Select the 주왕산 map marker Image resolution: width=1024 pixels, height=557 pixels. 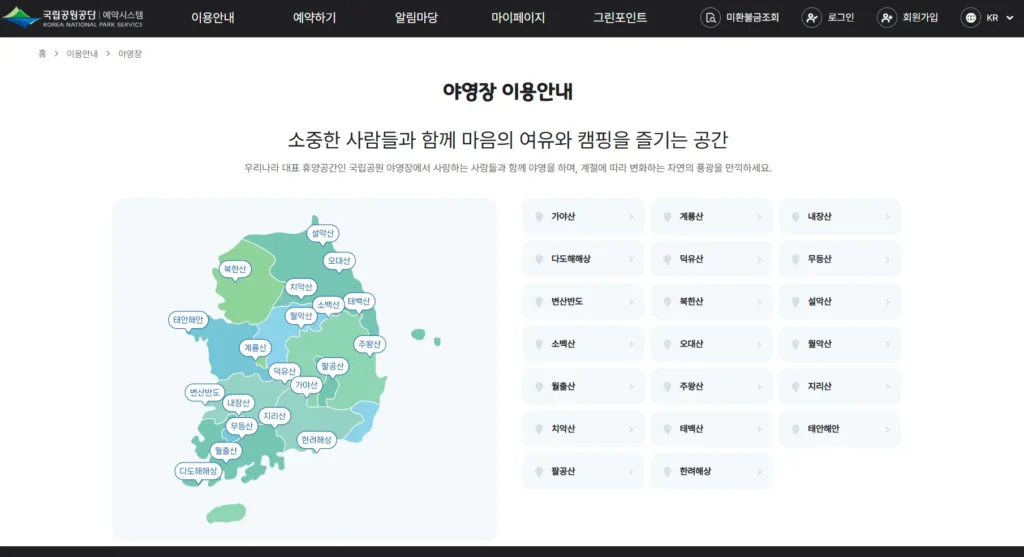pos(370,346)
